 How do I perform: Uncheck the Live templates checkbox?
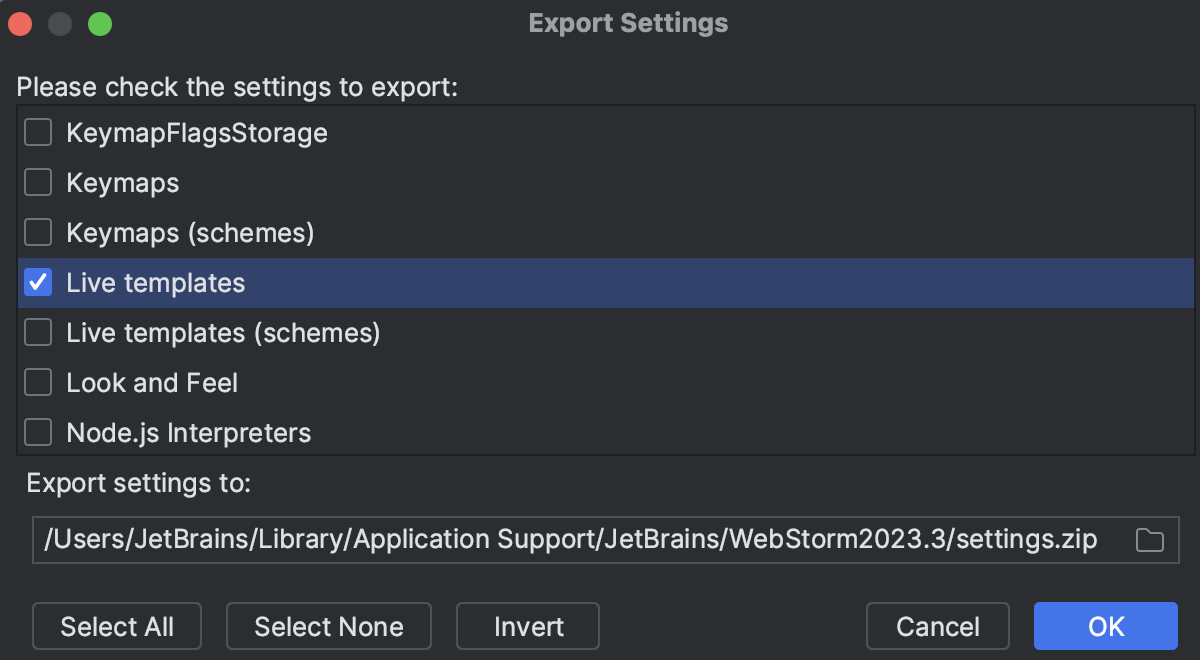(x=37, y=282)
